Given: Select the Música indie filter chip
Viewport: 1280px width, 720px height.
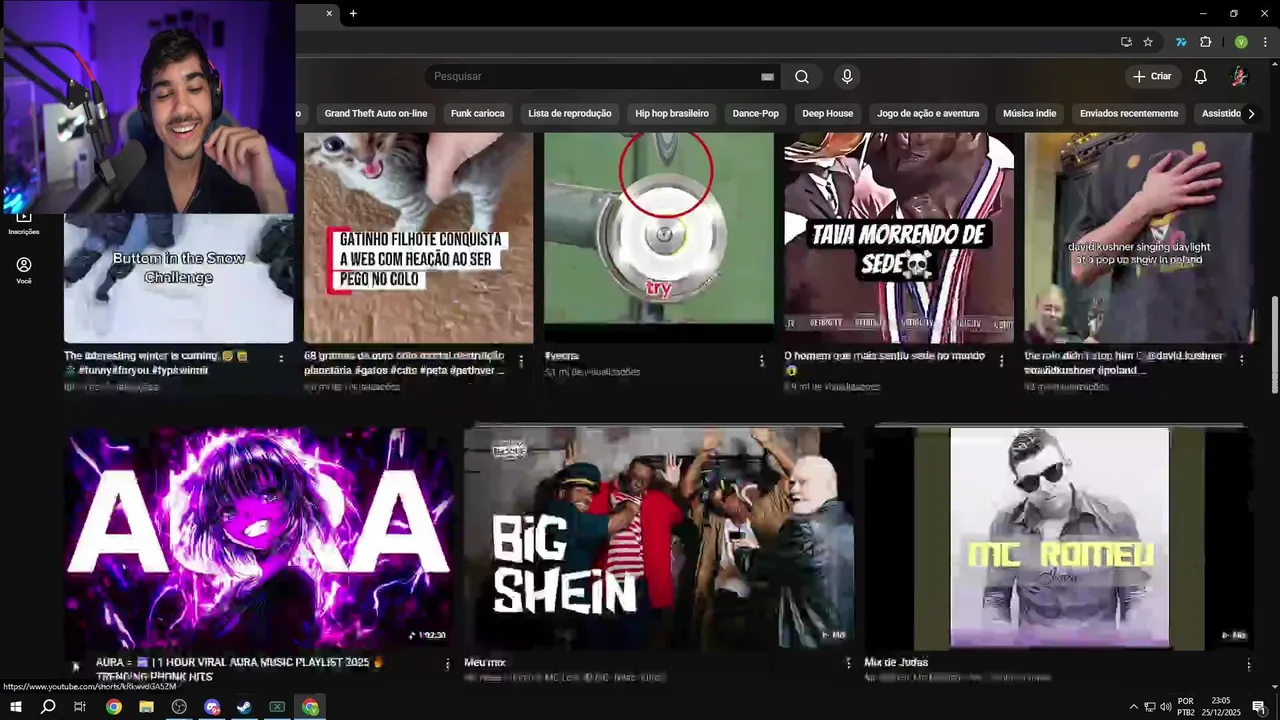Looking at the screenshot, I should (x=1030, y=113).
